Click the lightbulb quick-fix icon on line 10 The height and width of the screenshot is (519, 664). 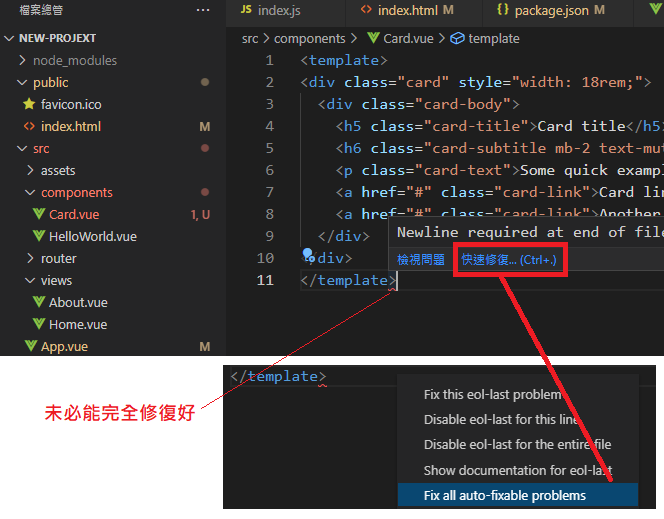tap(308, 255)
